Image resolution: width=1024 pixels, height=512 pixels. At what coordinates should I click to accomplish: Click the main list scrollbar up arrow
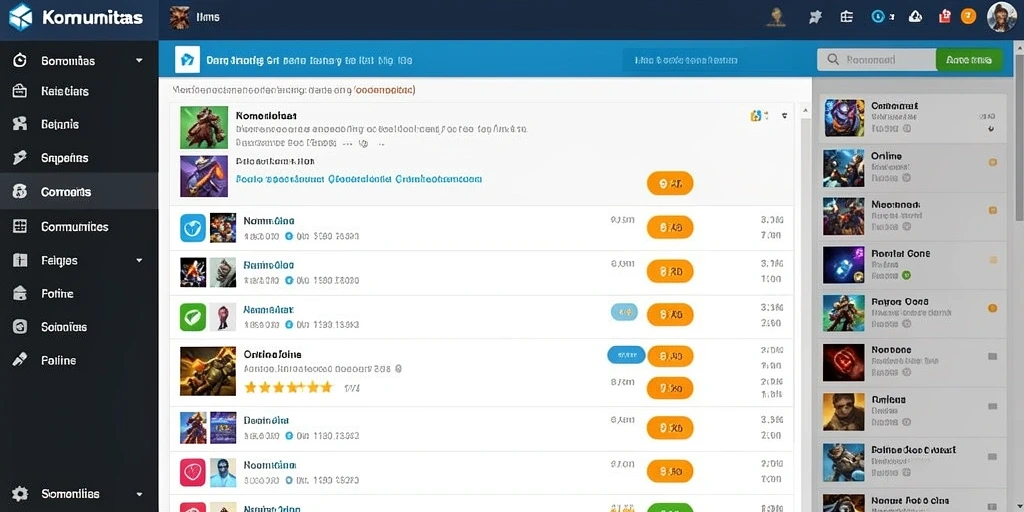tap(805, 109)
